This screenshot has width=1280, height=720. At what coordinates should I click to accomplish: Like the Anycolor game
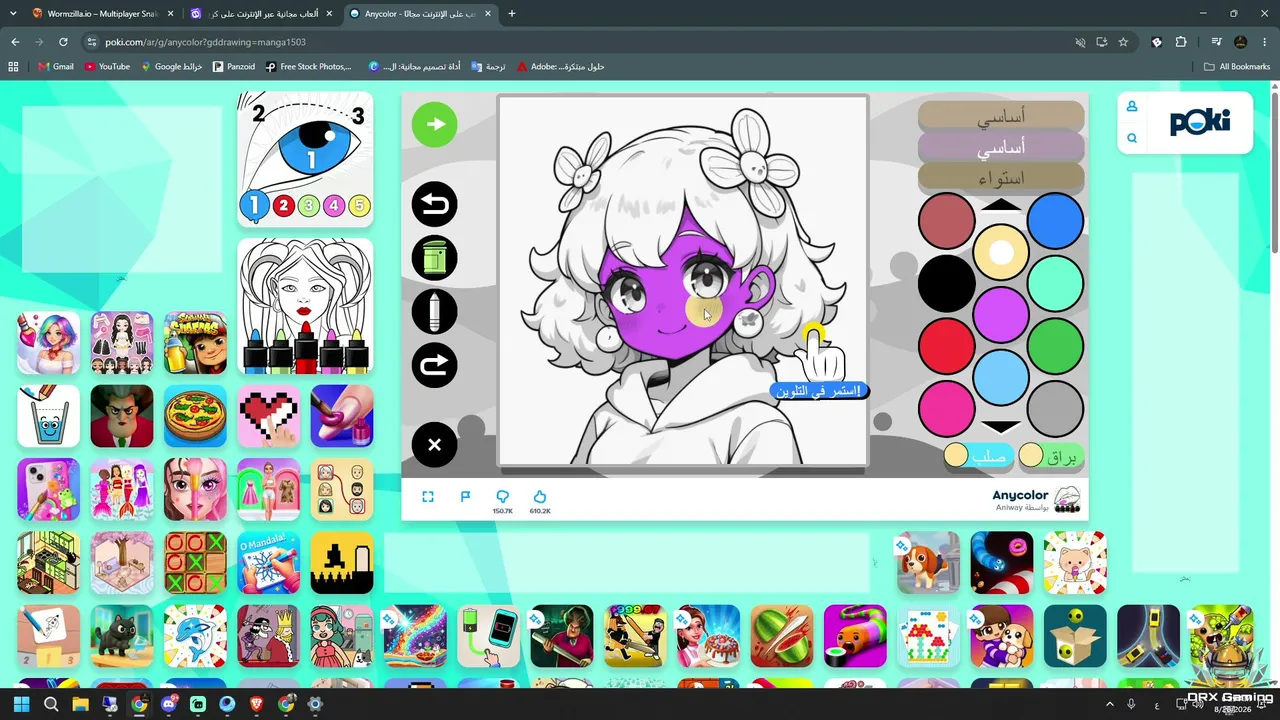pos(540,497)
